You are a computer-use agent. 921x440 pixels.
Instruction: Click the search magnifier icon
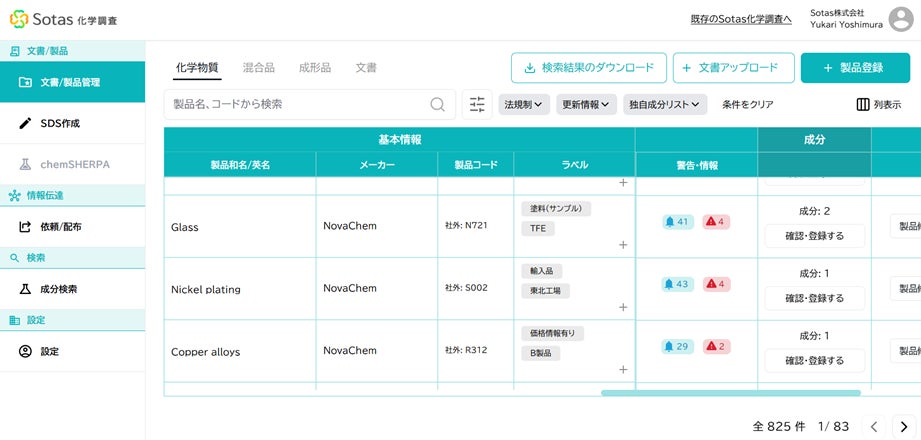pyautogui.click(x=437, y=105)
